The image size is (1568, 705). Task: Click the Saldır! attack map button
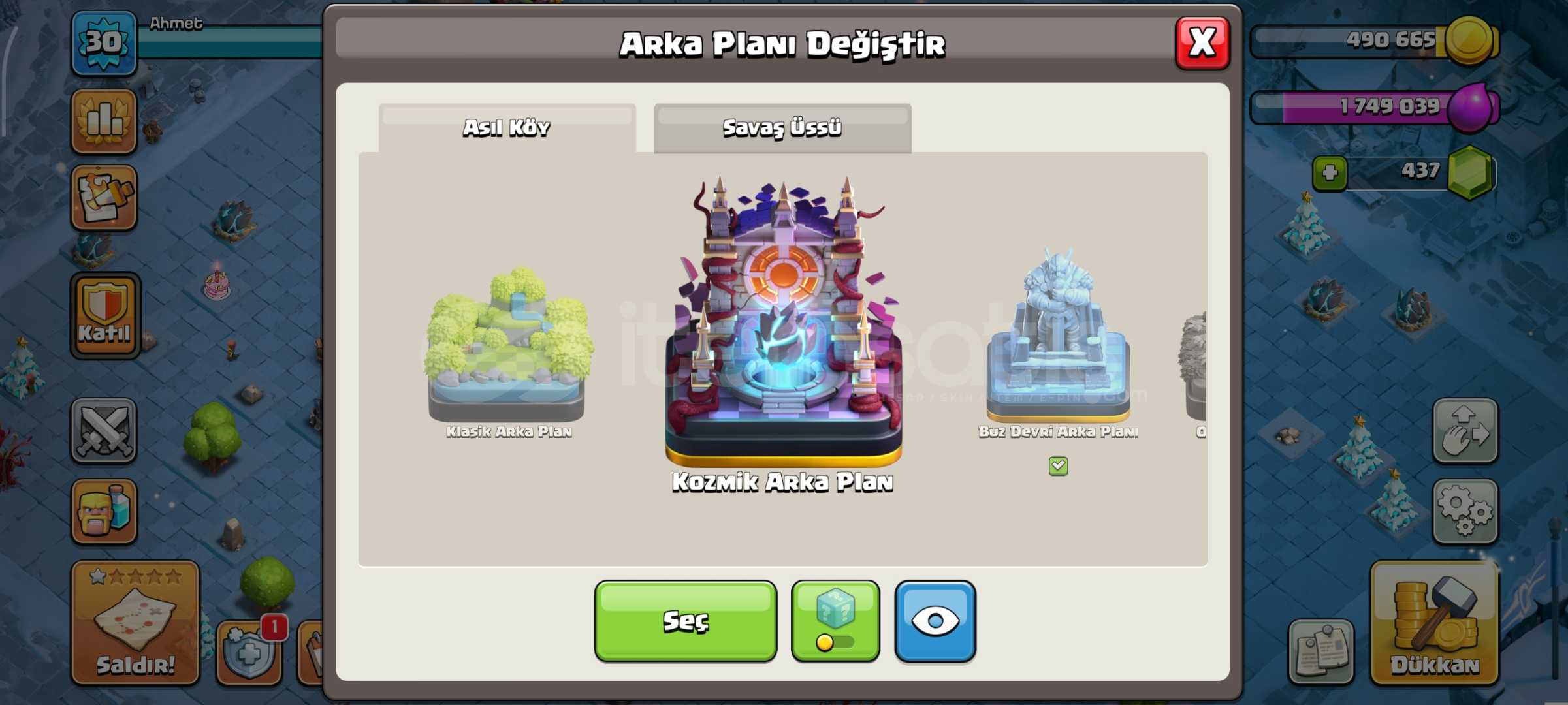(x=135, y=623)
